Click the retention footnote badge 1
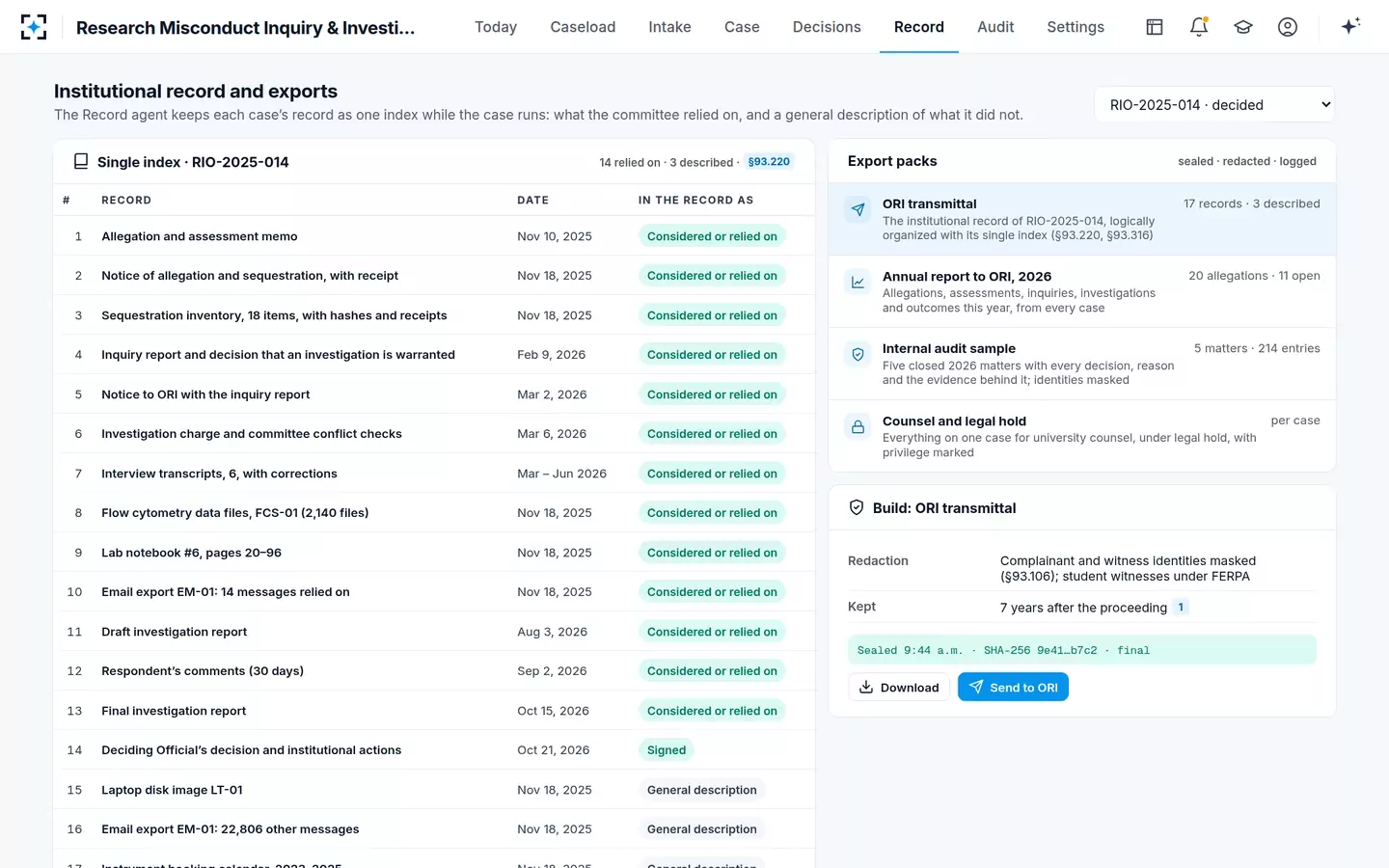 1181,607
